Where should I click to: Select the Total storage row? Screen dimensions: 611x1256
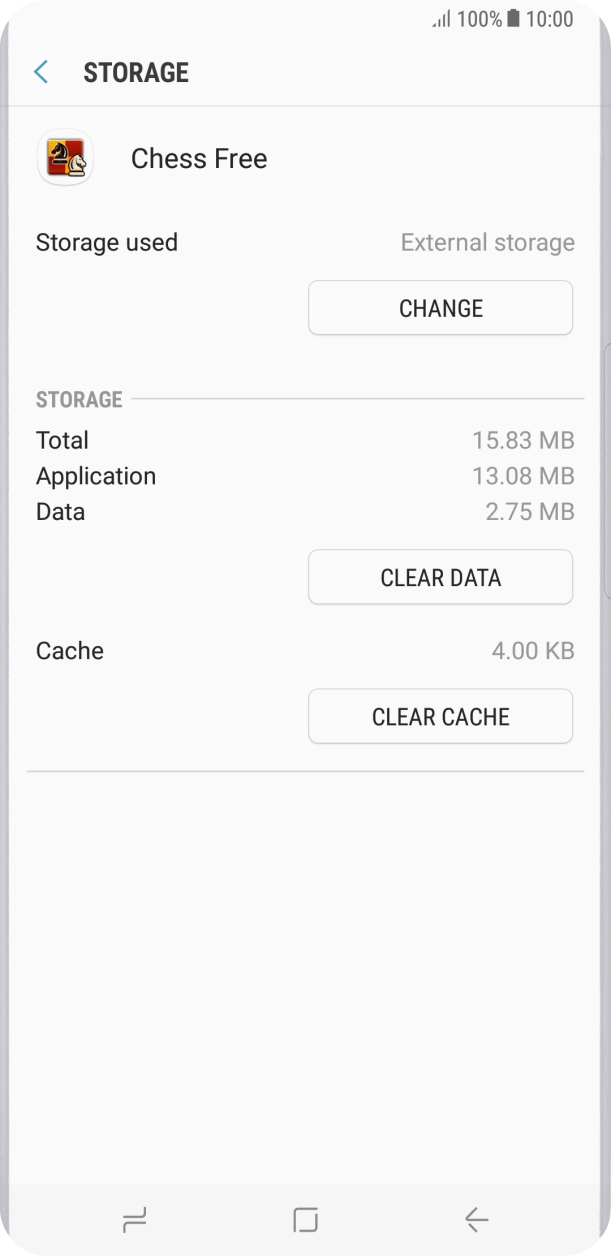(61, 440)
